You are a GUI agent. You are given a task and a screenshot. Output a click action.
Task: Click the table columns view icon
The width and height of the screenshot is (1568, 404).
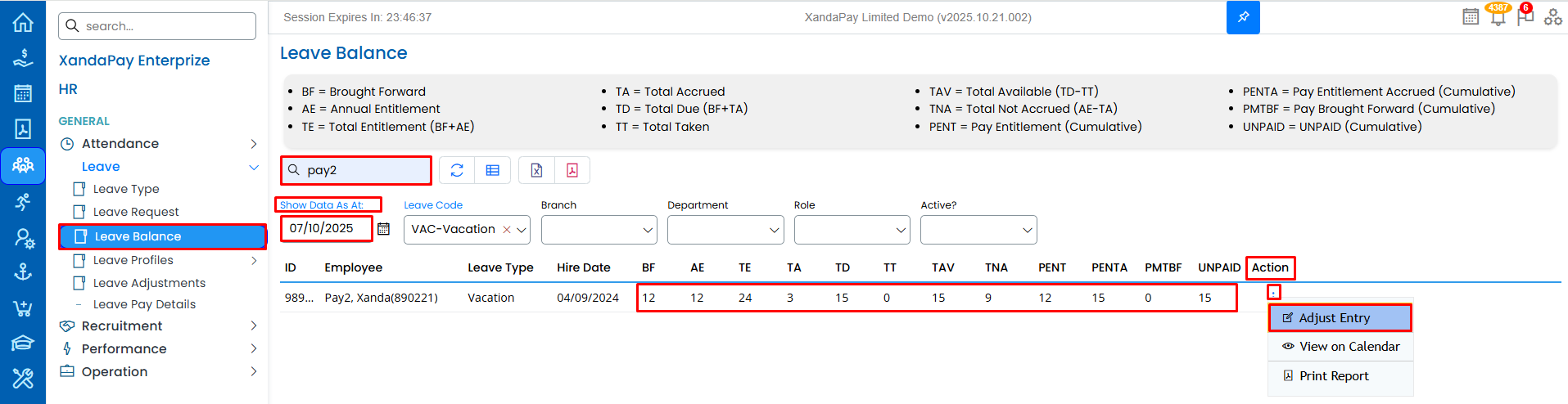(493, 170)
